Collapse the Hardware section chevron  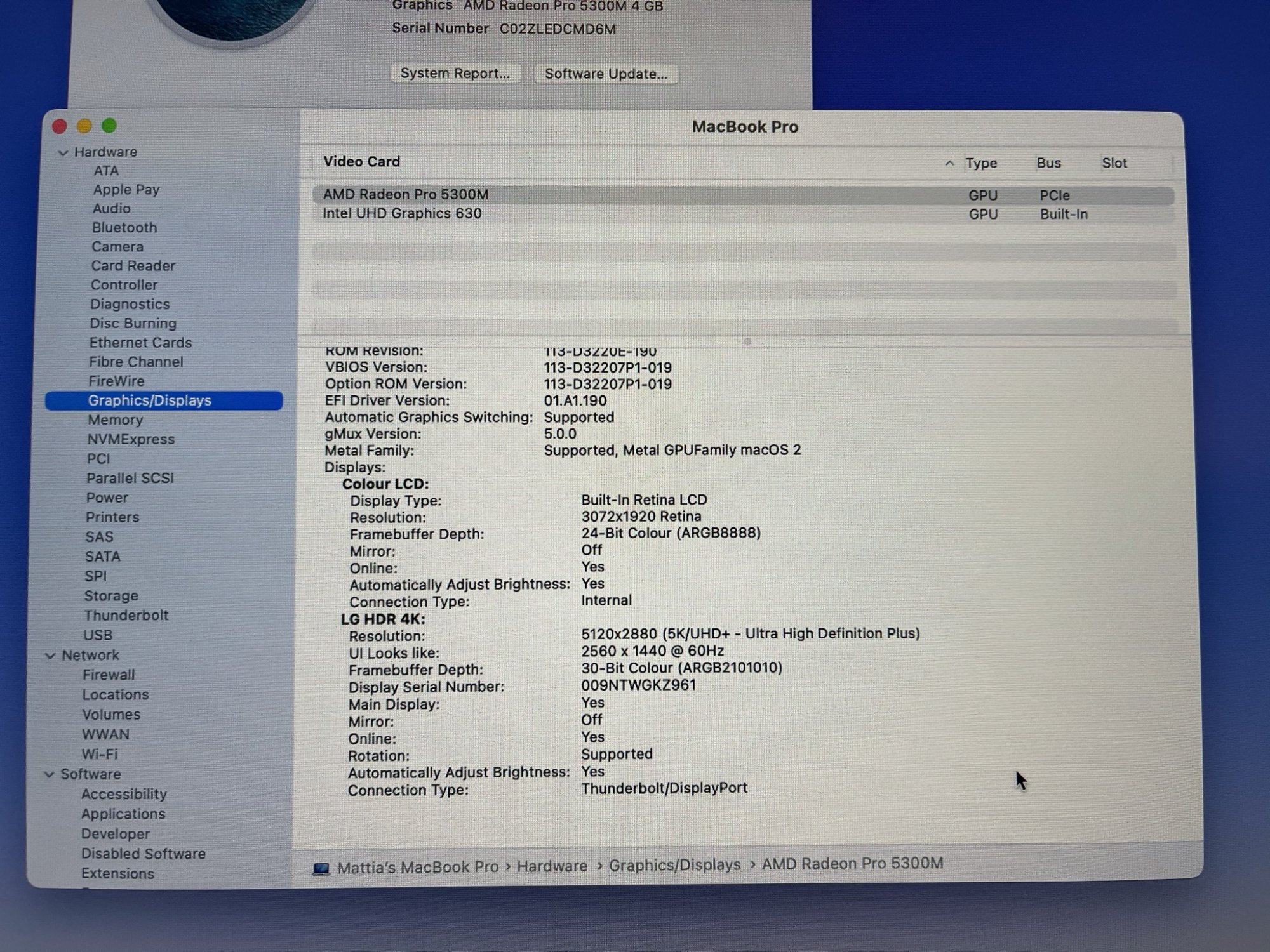coord(63,153)
